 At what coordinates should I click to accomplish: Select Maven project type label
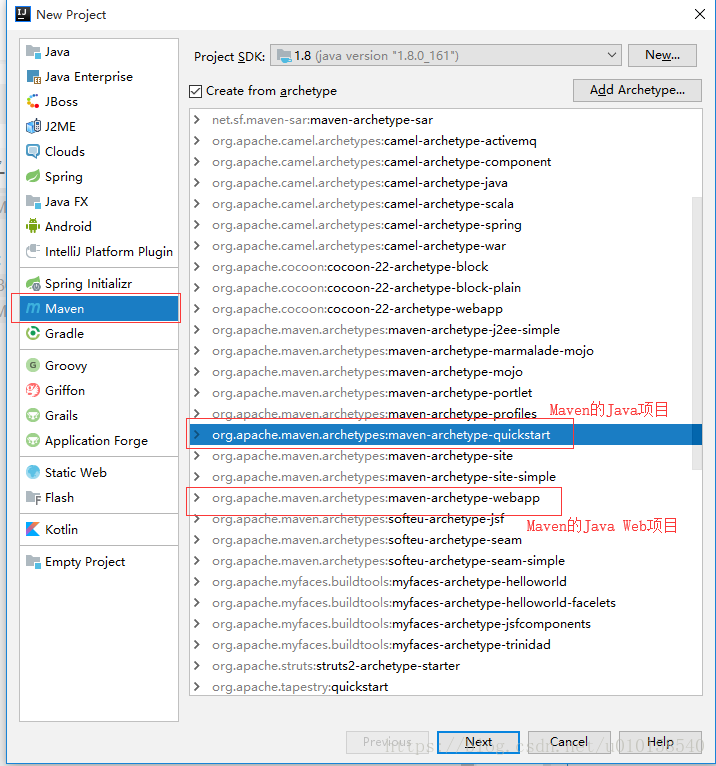coord(64,309)
